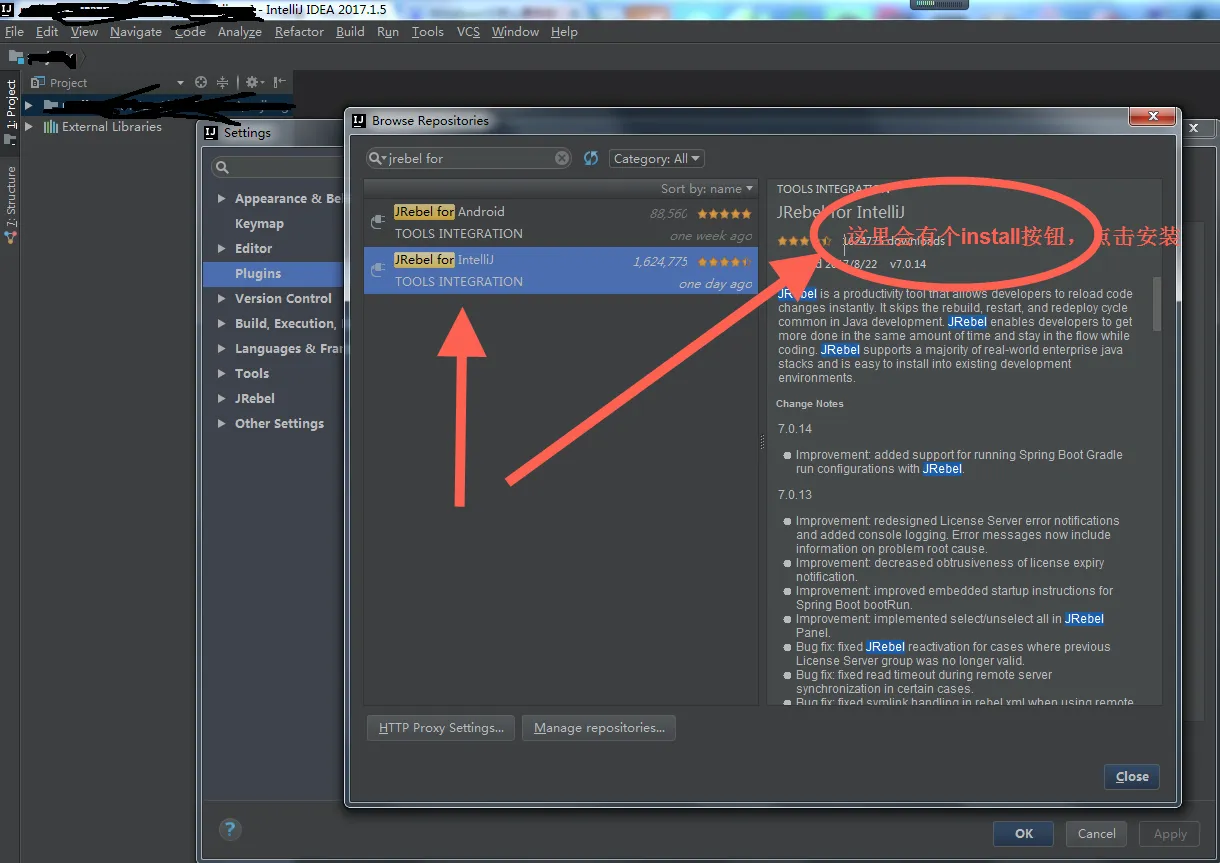Click the Manage repositories... button

pyautogui.click(x=599, y=728)
